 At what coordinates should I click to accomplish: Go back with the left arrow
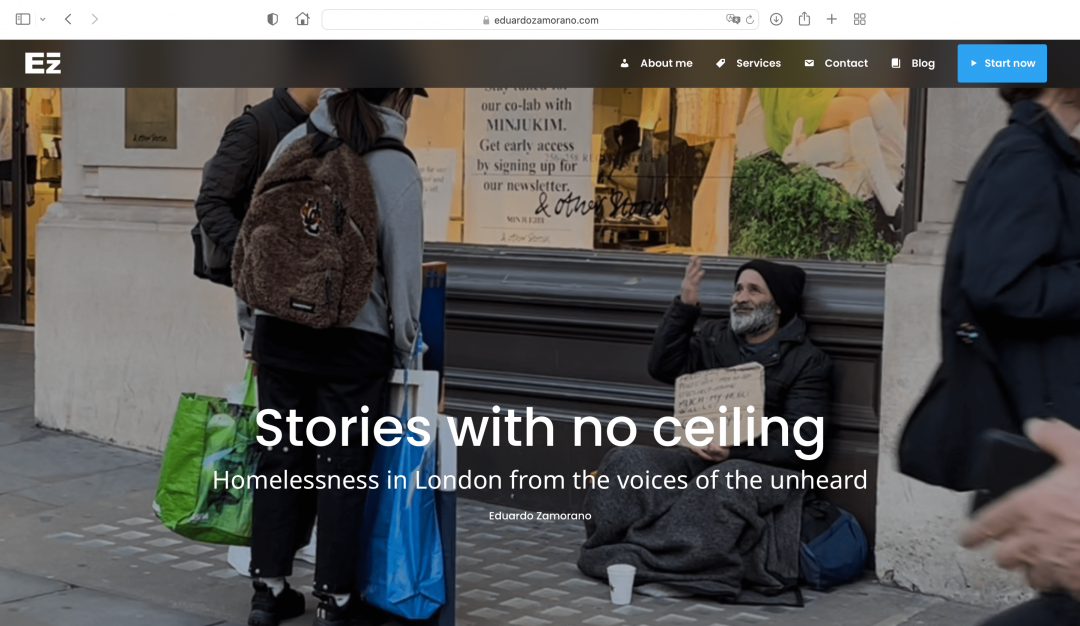[68, 19]
